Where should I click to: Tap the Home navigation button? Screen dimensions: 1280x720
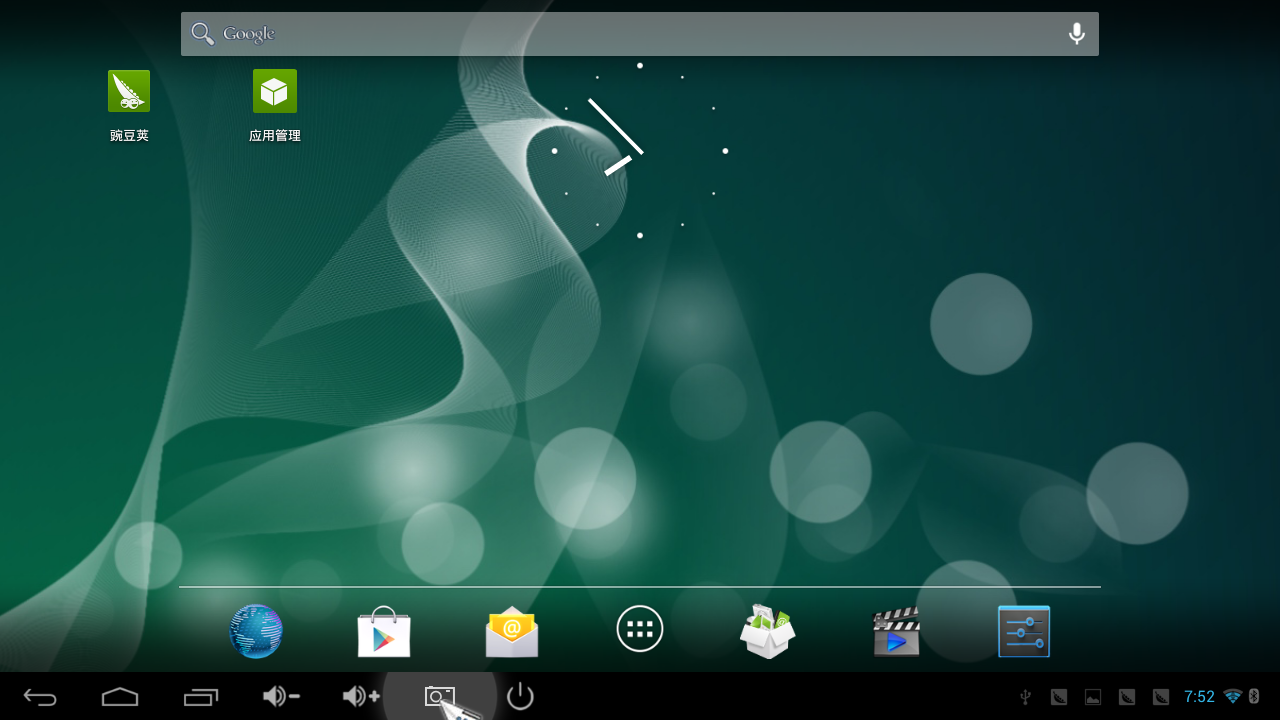coord(120,697)
